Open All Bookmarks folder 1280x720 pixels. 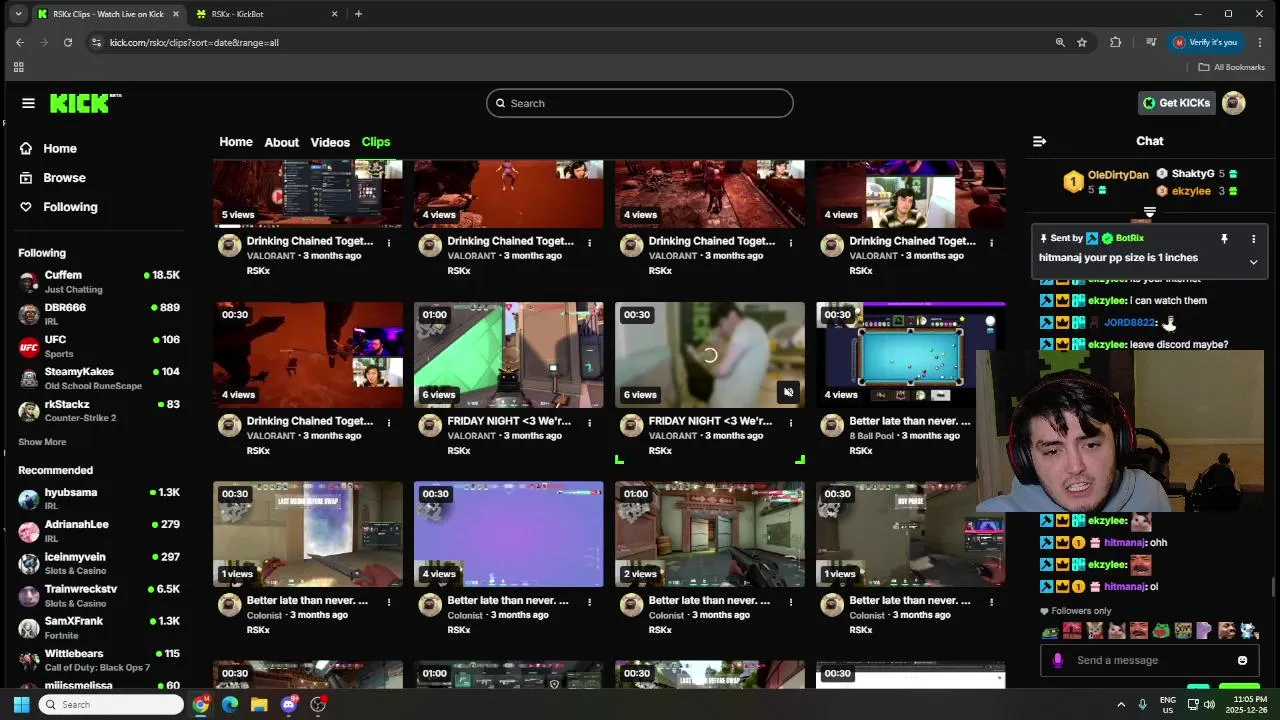[1232, 67]
